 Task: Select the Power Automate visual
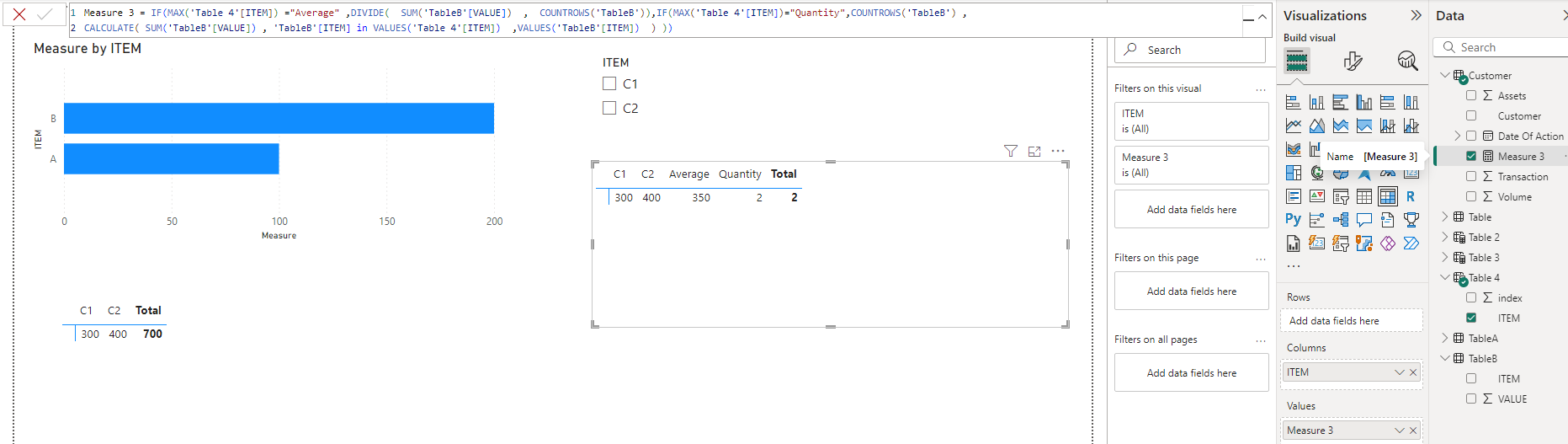(x=1411, y=243)
